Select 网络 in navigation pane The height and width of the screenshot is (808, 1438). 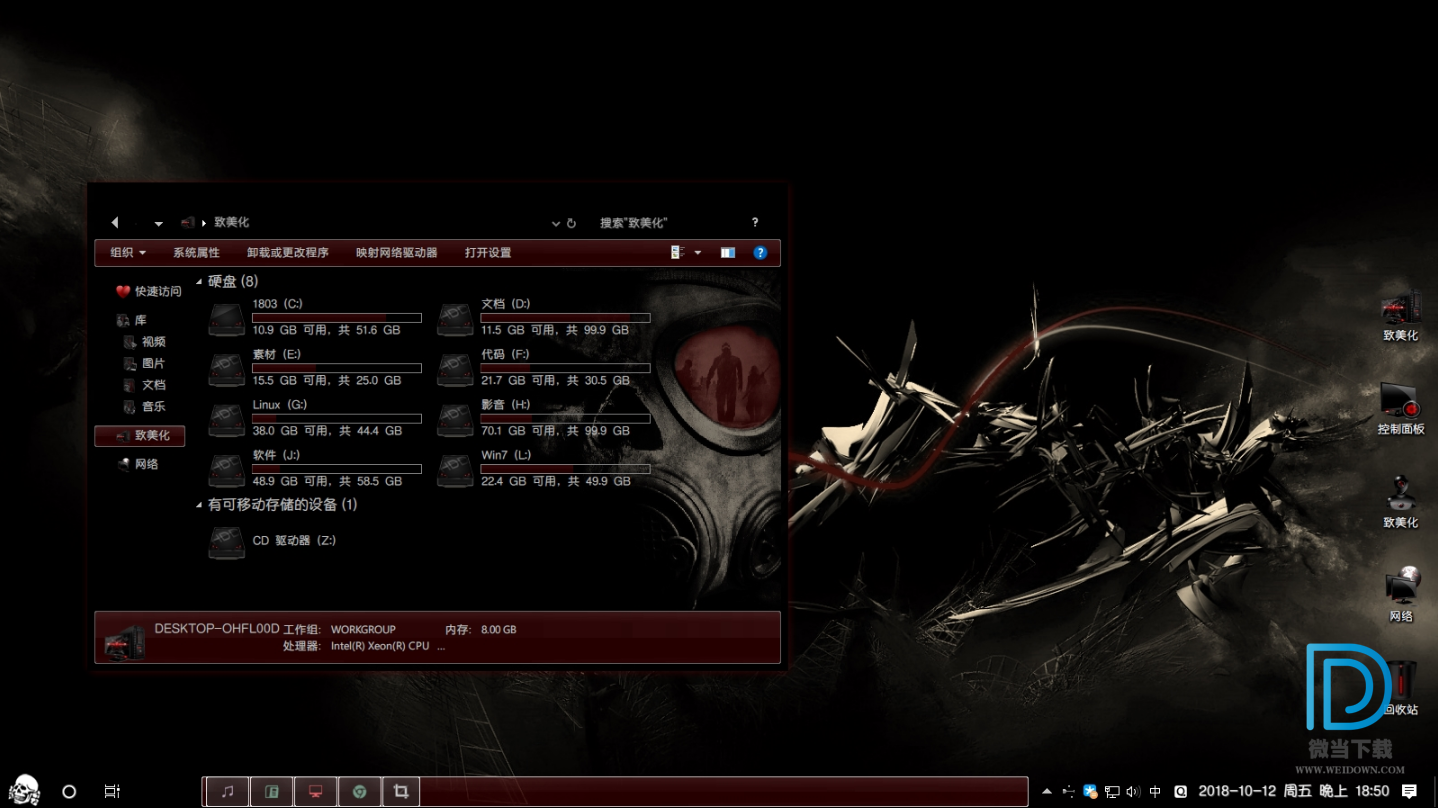(x=138, y=463)
